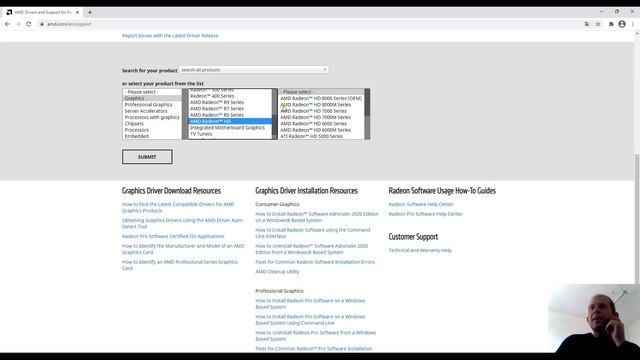The image size is (640, 360).
Task: Open How to Install Radeon Software Adrenalin 2020
Action: pos(317,217)
